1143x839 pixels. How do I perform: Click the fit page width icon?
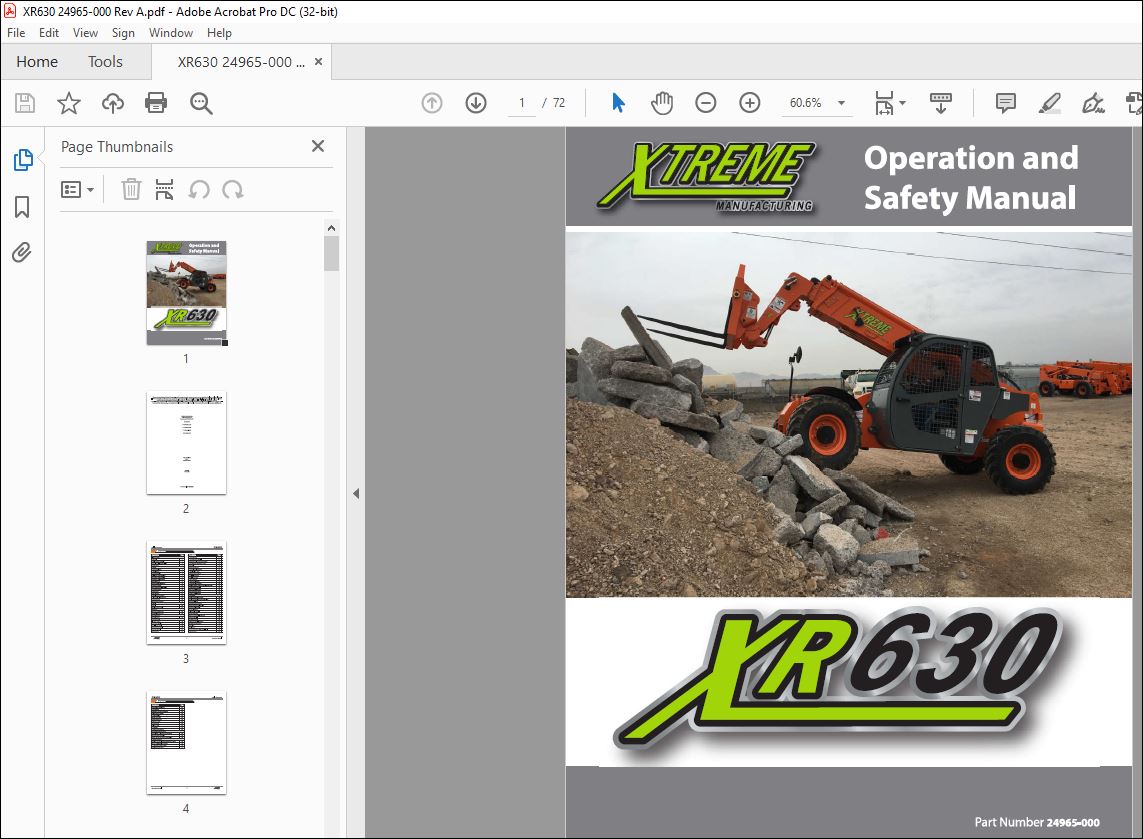(x=884, y=103)
